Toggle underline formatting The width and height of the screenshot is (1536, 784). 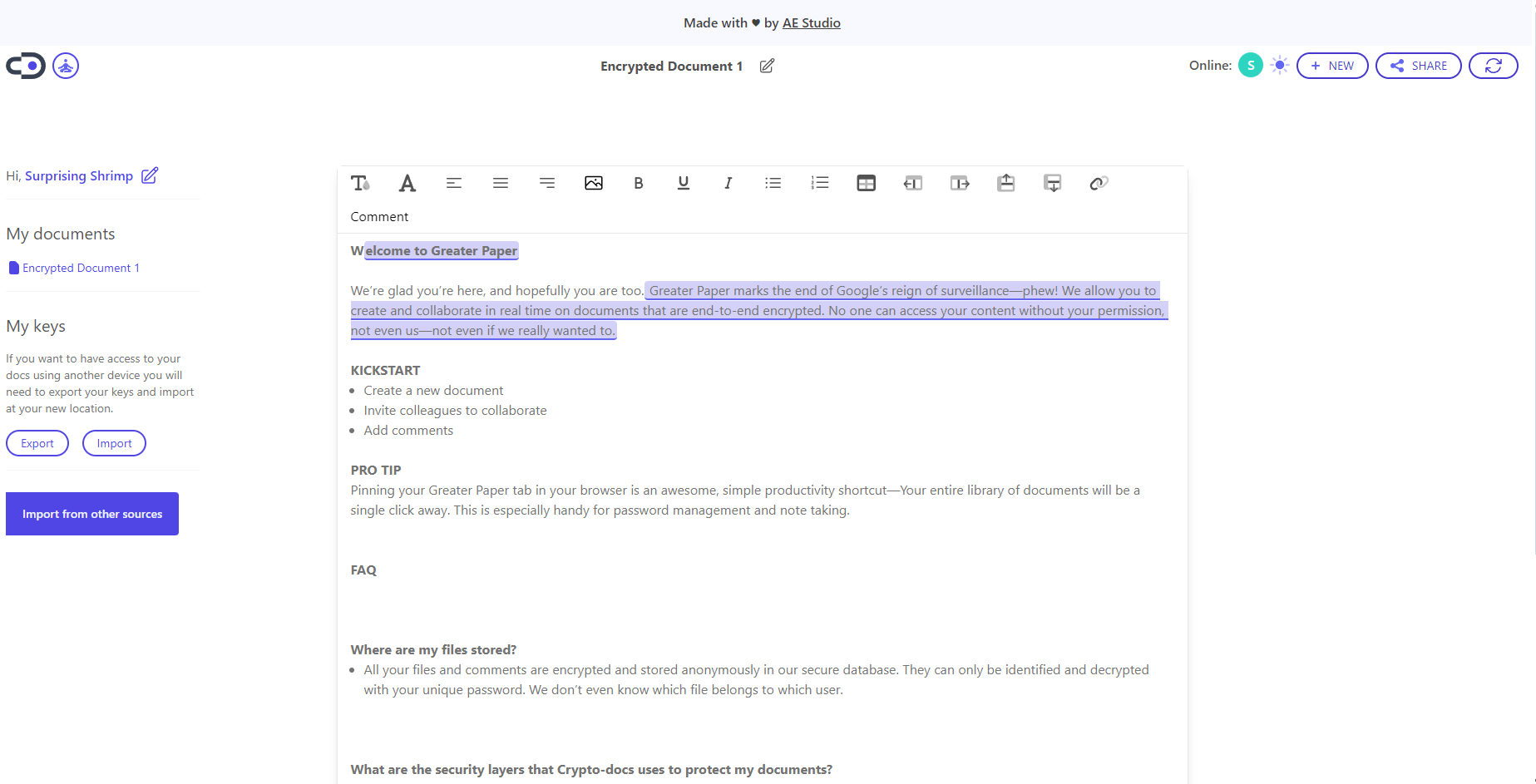click(x=684, y=183)
